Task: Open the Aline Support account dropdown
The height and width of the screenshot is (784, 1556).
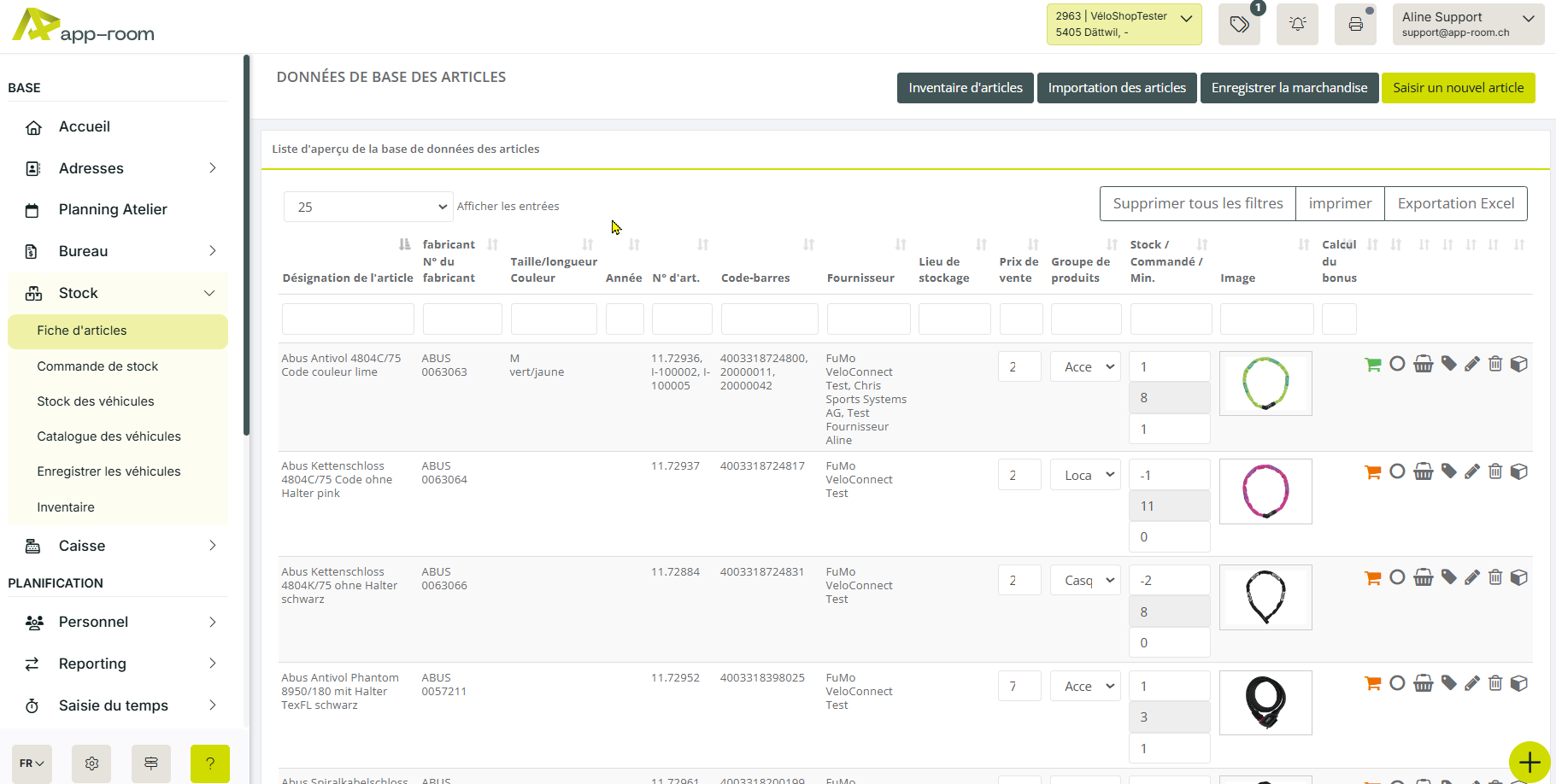Action: 1467,24
